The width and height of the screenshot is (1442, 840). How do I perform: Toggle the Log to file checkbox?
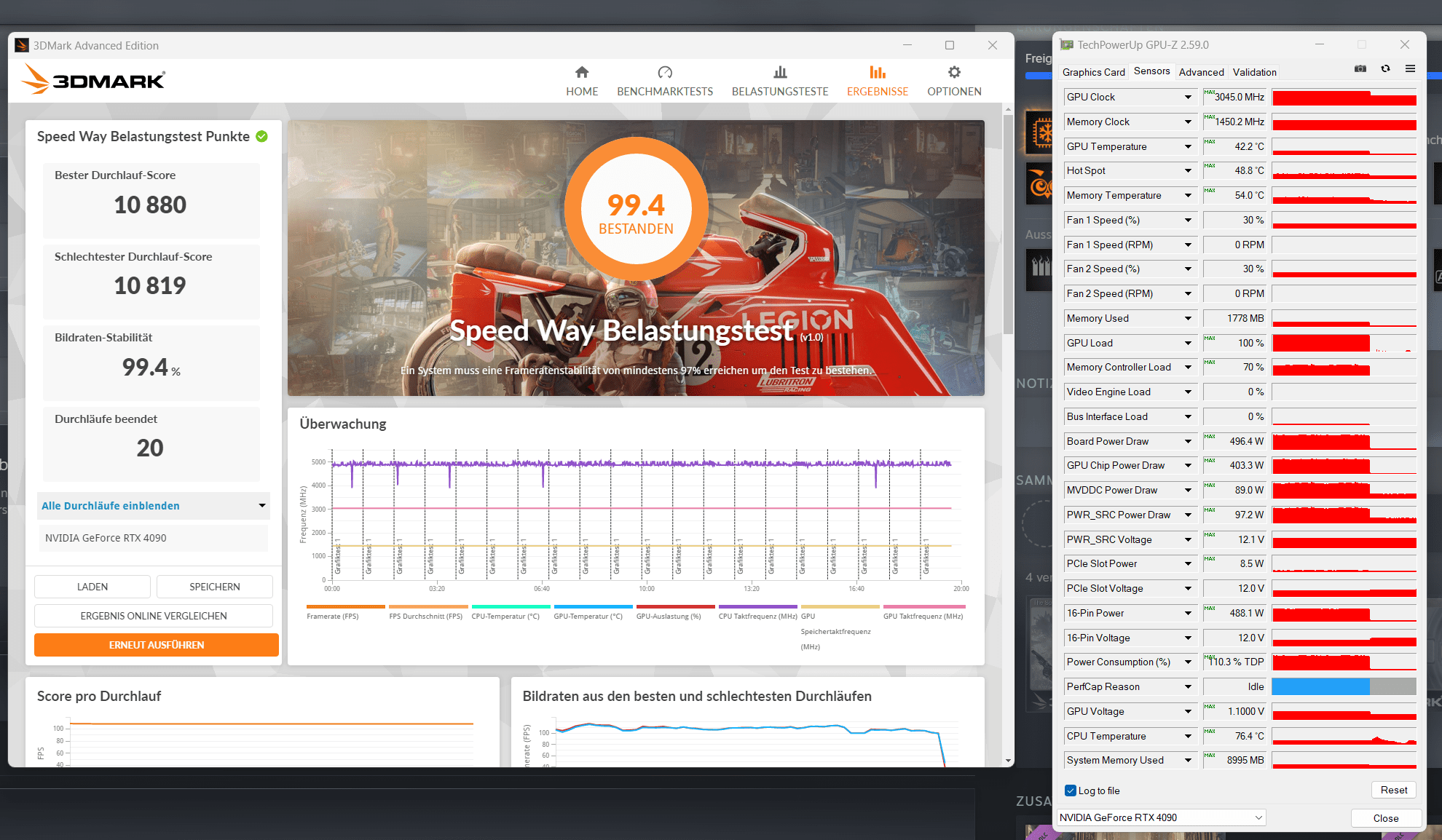point(1071,791)
